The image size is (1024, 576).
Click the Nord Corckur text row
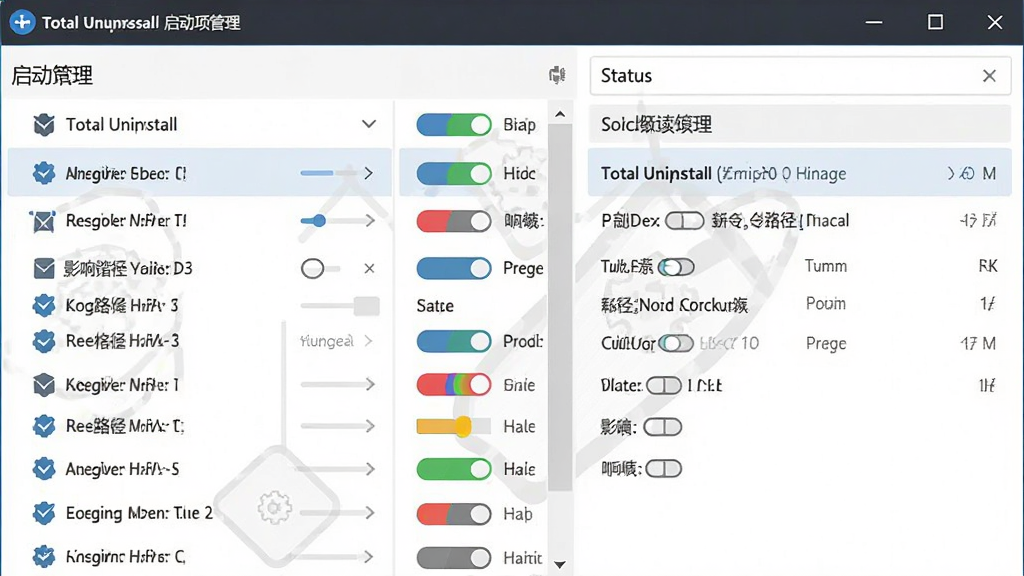(674, 305)
